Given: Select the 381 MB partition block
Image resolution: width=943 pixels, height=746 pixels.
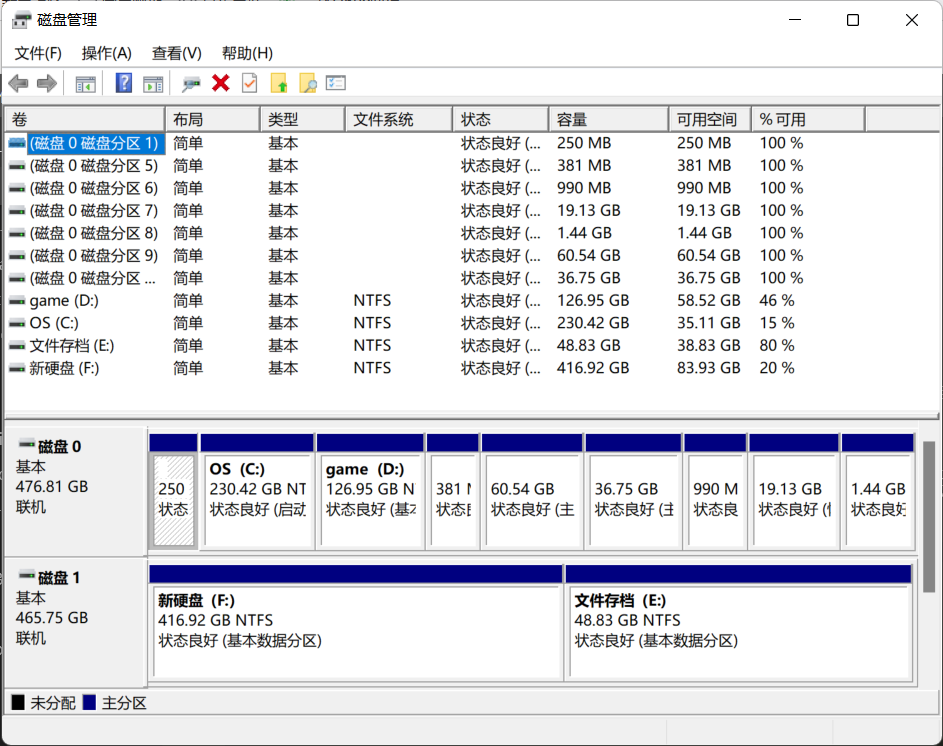Looking at the screenshot, I should (453, 501).
